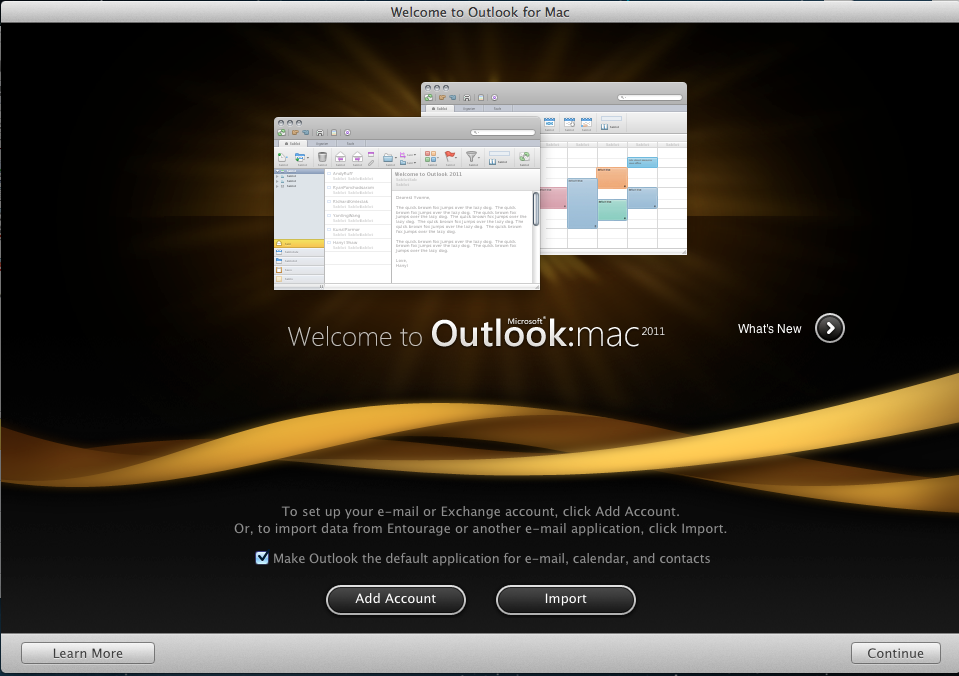This screenshot has width=959, height=676.
Task: Click the green calendar event block
Action: click(x=611, y=210)
